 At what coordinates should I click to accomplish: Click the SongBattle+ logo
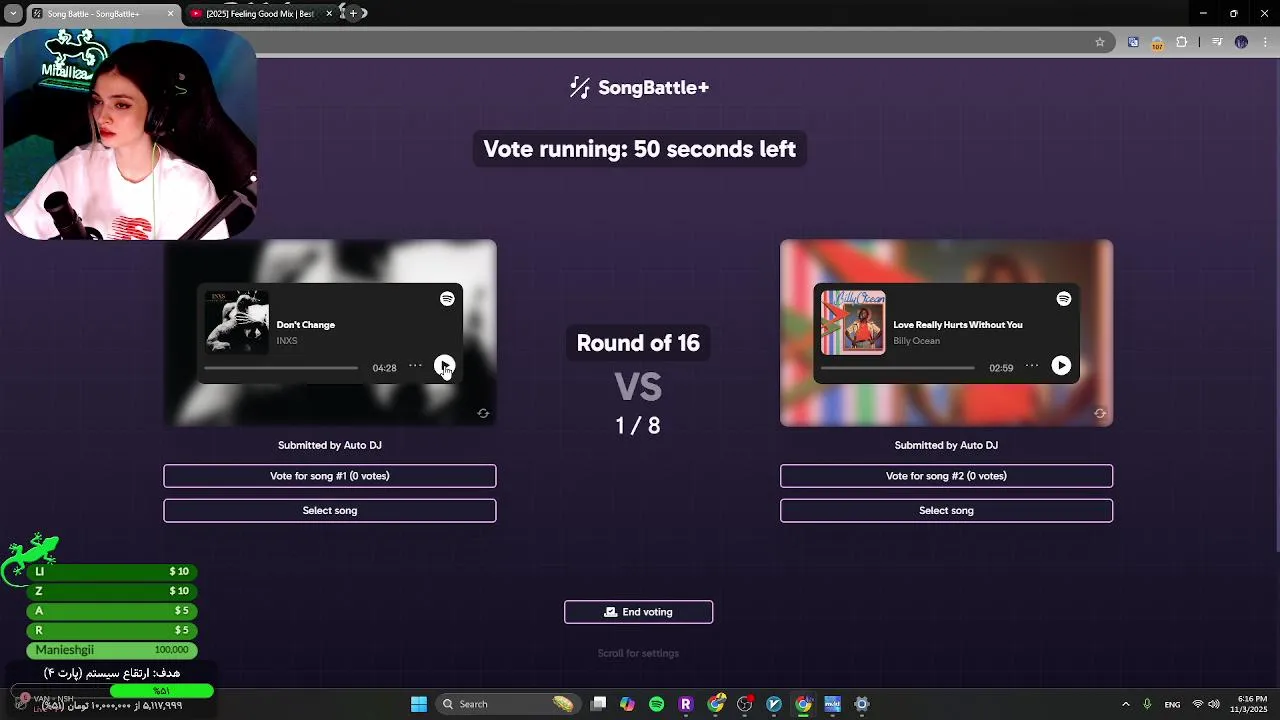(639, 88)
